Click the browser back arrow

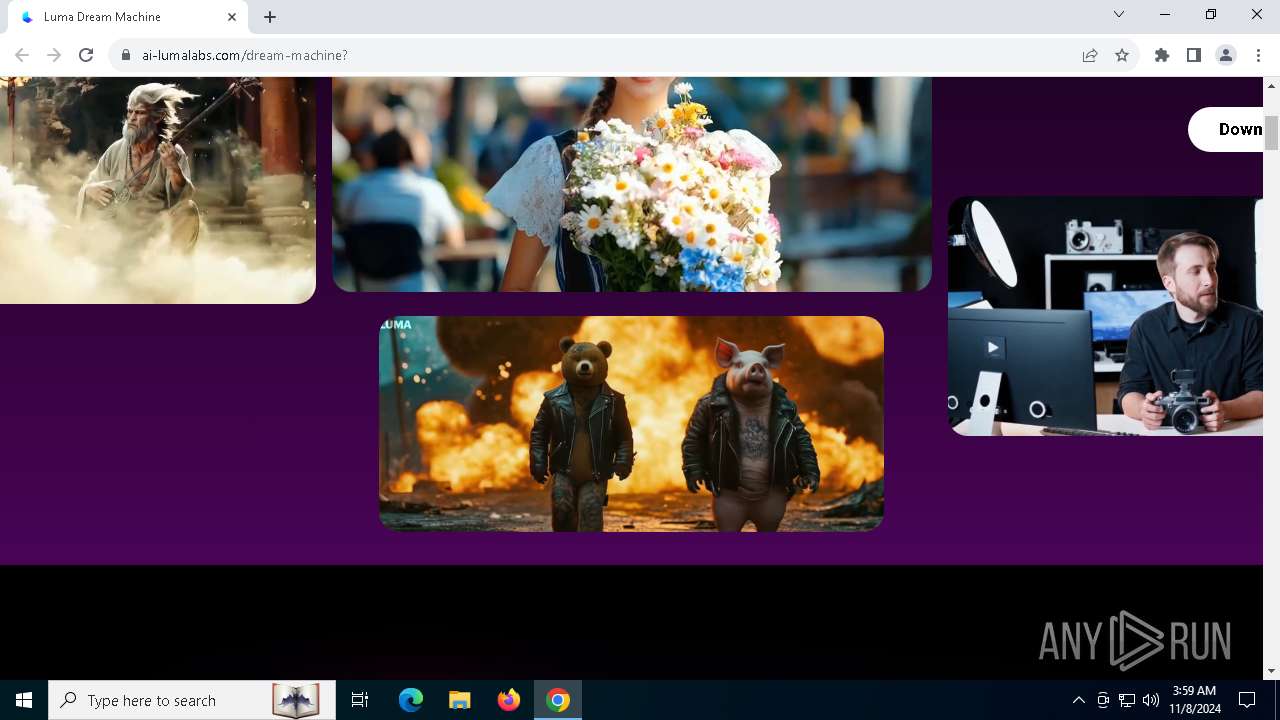coord(22,55)
